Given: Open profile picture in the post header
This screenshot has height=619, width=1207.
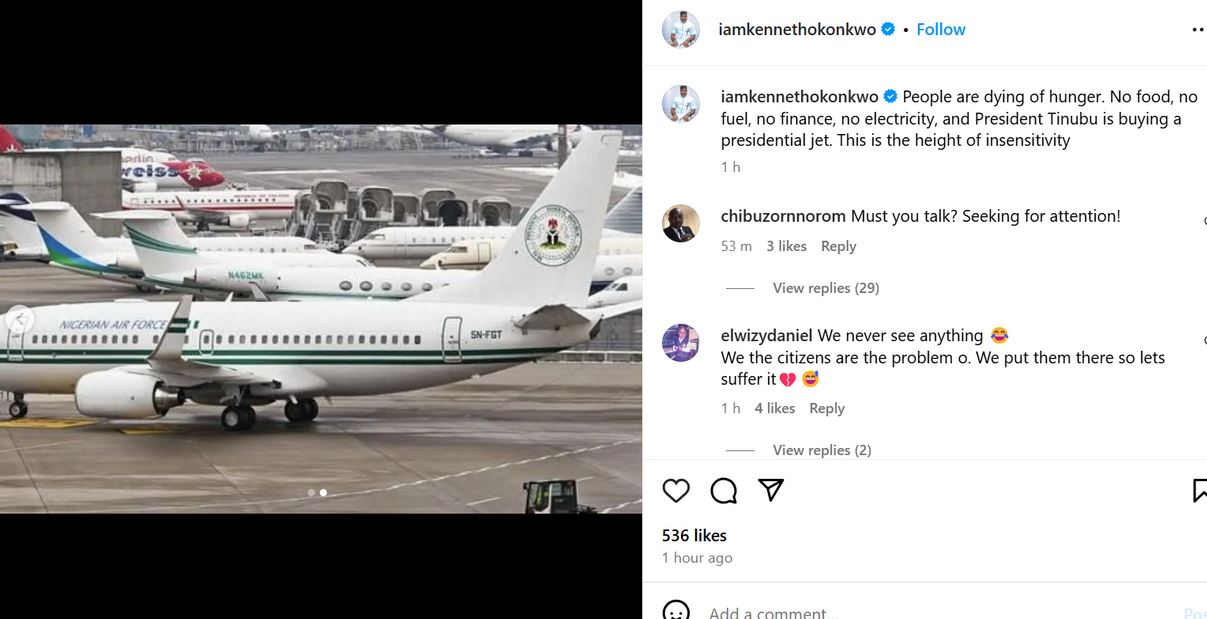Looking at the screenshot, I should point(681,30).
